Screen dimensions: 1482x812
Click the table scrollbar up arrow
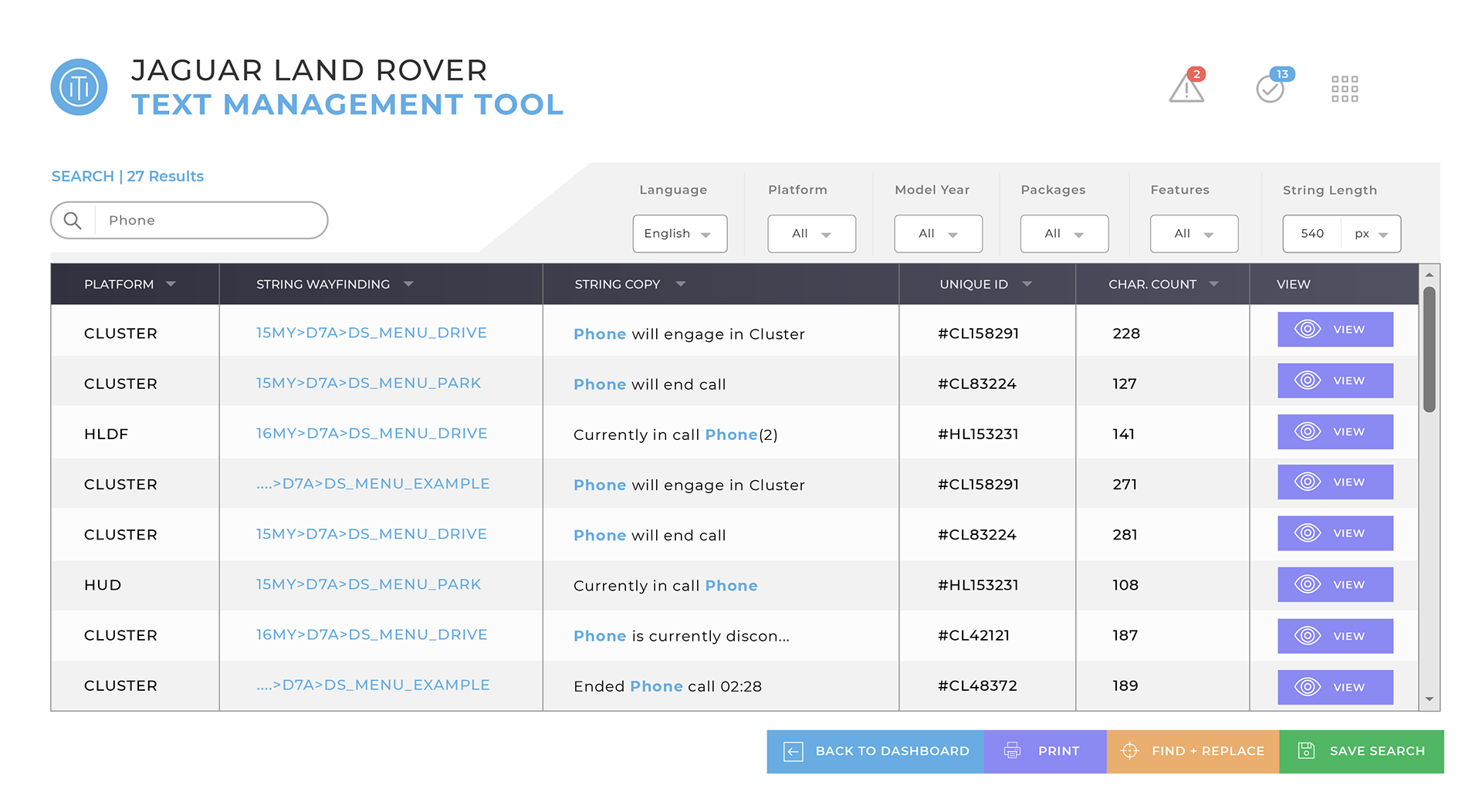(x=1430, y=275)
